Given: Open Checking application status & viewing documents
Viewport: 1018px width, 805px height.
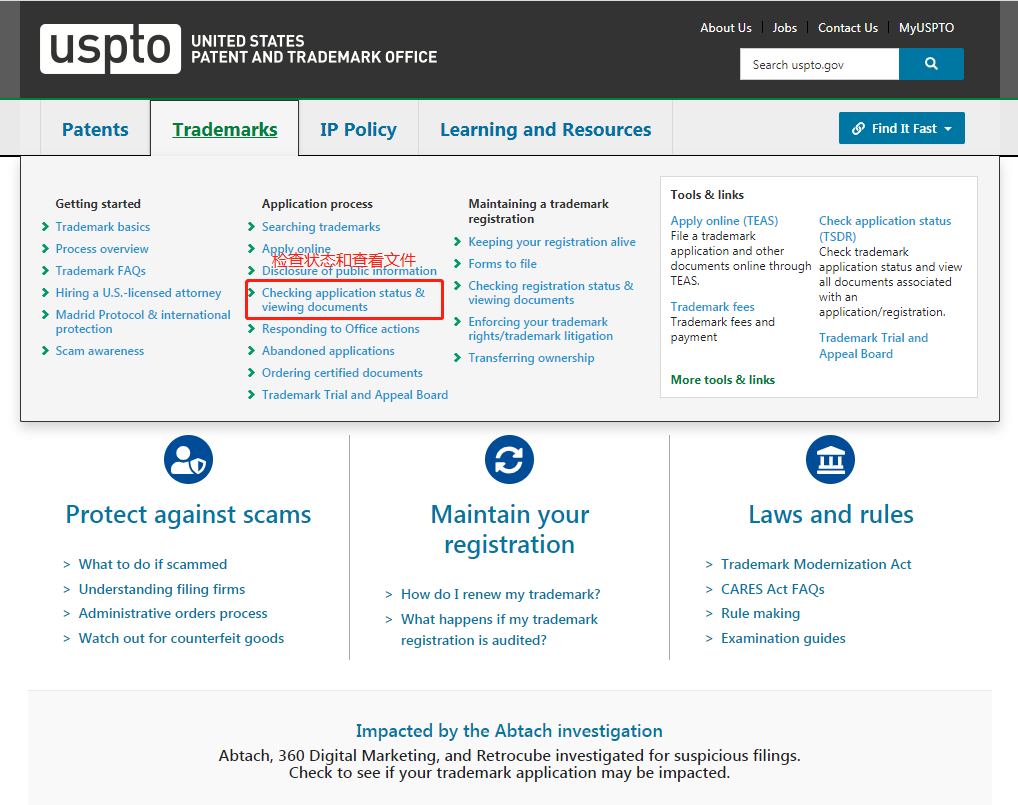Looking at the screenshot, I should click(343, 300).
